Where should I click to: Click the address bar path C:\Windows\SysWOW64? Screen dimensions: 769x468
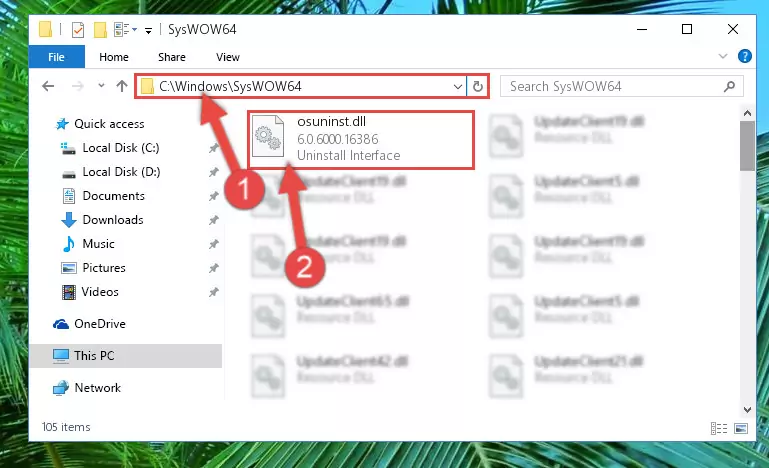[x=230, y=86]
